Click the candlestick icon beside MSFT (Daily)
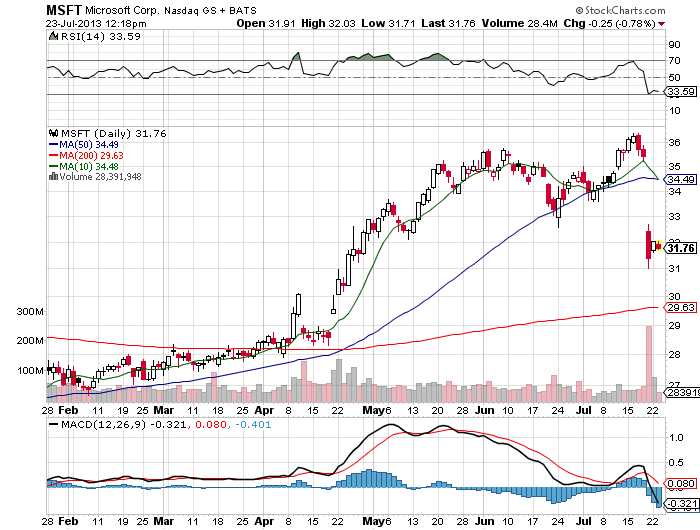The image size is (700, 530). pyautogui.click(x=54, y=133)
